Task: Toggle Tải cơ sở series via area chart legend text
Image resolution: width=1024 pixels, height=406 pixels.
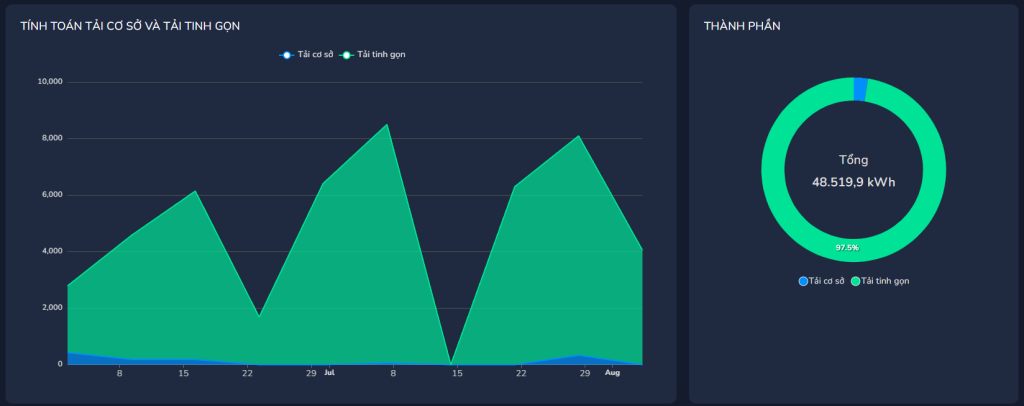Action: 315,54
